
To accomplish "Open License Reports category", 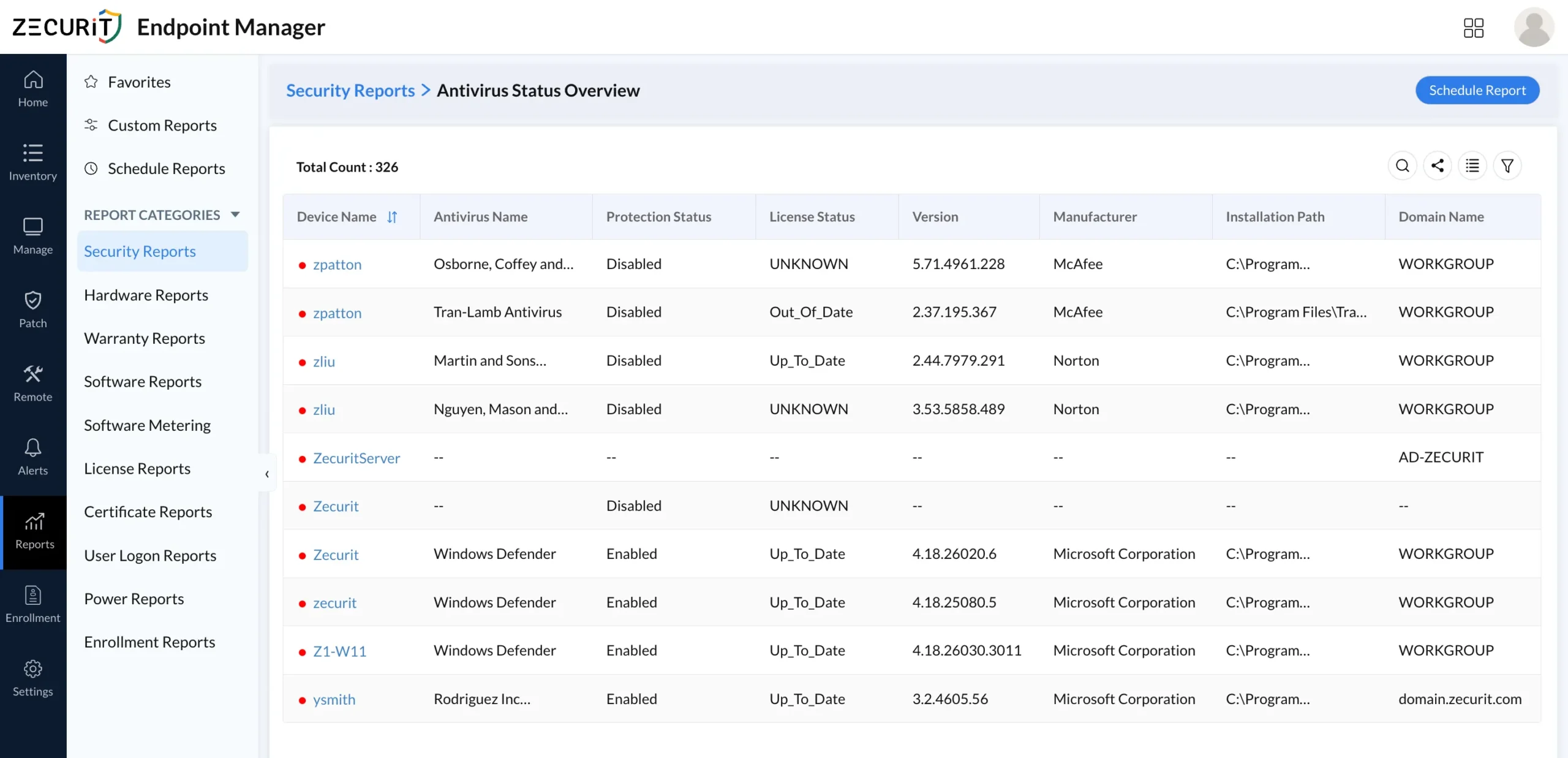I will (137, 468).
